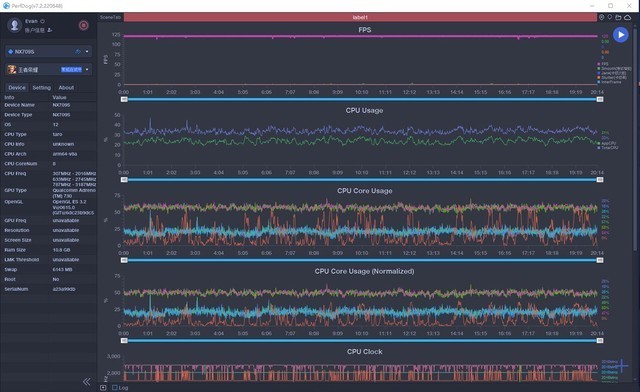Image resolution: width=640 pixels, height=392 pixels.
Task: Toggle the Smooth series in FPS legend
Action: pos(614,69)
